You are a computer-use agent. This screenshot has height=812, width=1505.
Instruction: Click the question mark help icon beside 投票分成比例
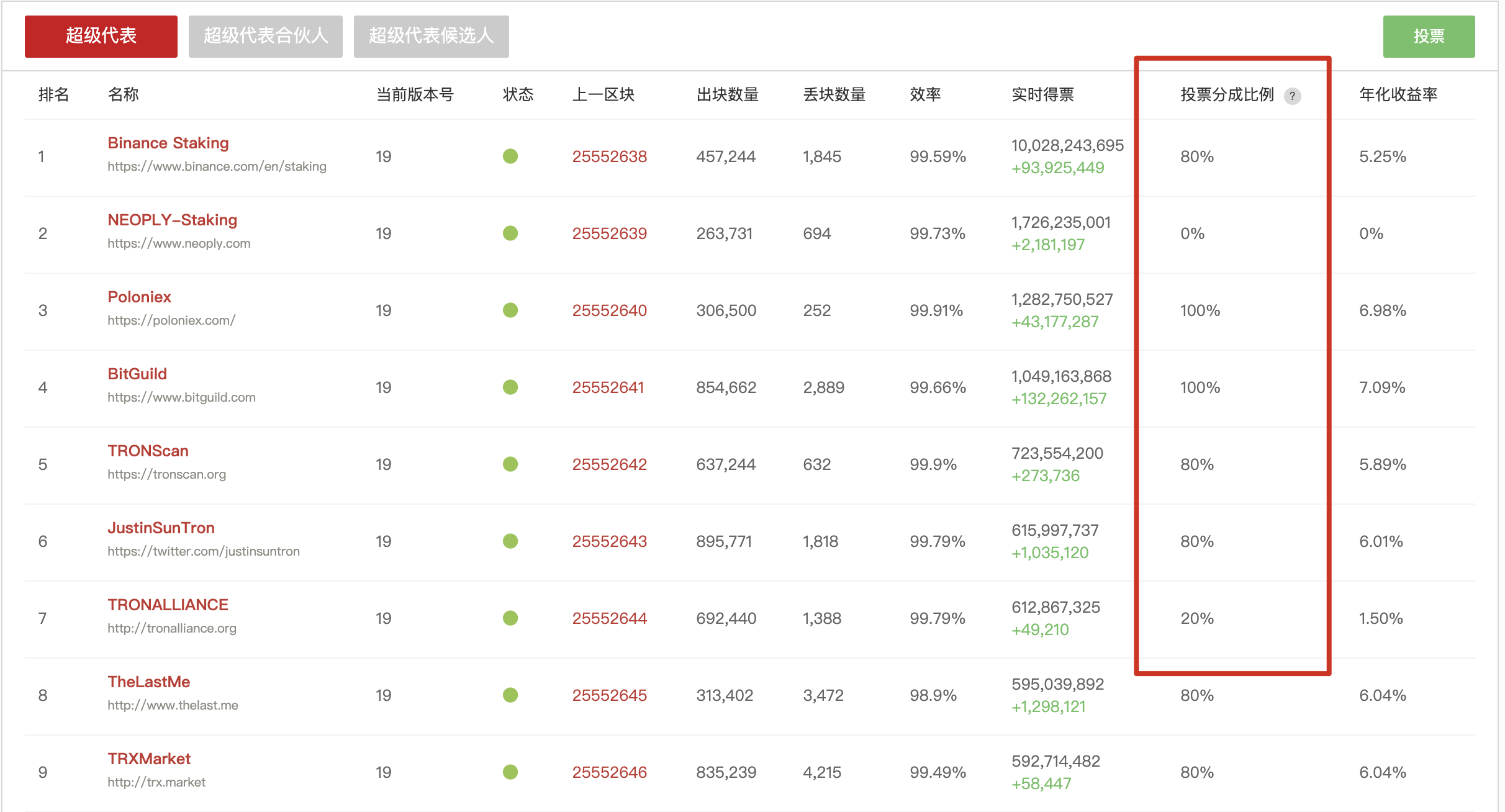pos(1292,96)
